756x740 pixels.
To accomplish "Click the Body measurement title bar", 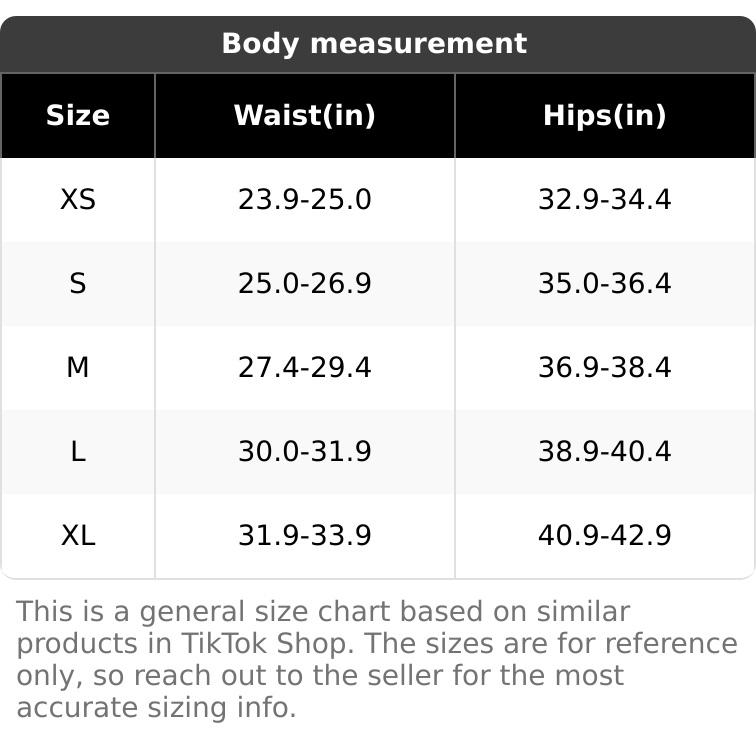I will (x=378, y=44).
